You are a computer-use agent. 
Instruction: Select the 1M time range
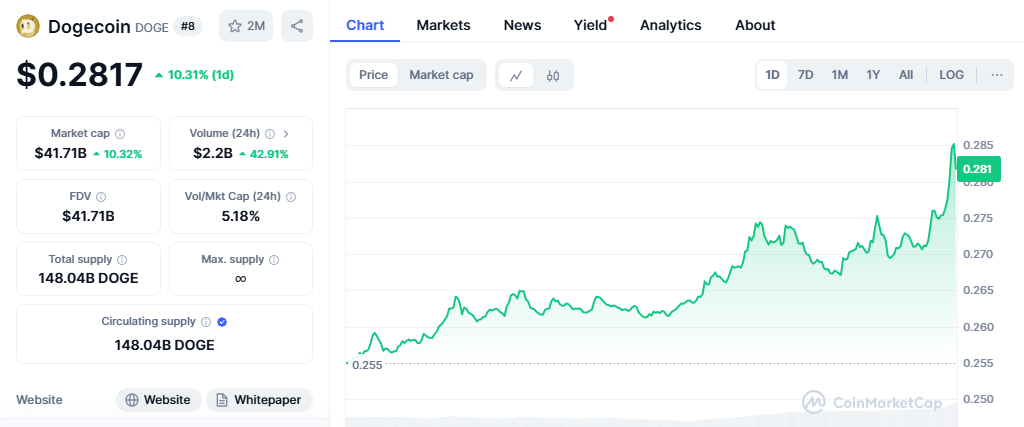tap(840, 75)
